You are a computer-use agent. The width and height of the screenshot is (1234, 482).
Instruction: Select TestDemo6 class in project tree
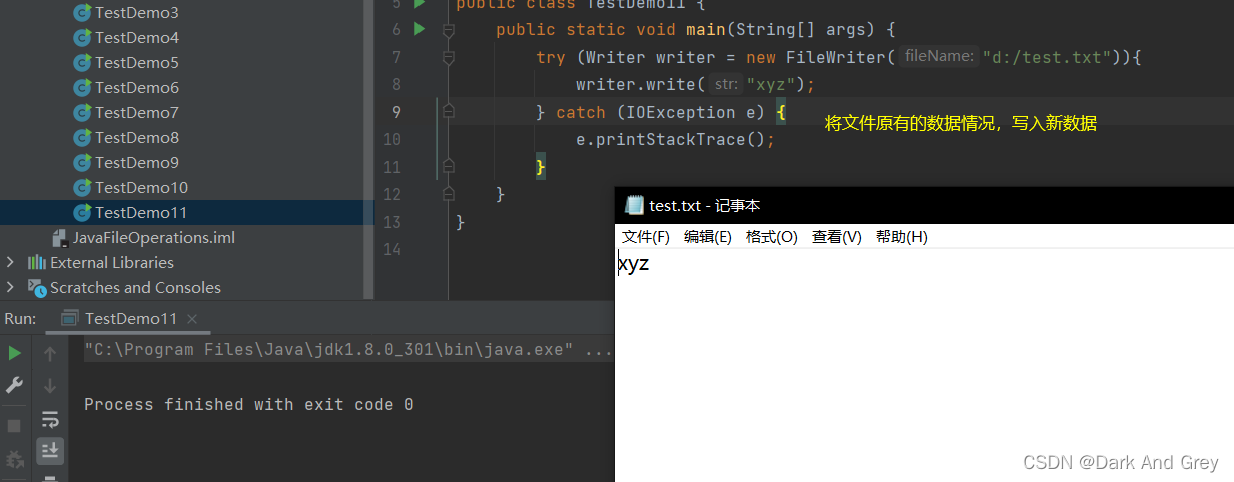tap(137, 87)
